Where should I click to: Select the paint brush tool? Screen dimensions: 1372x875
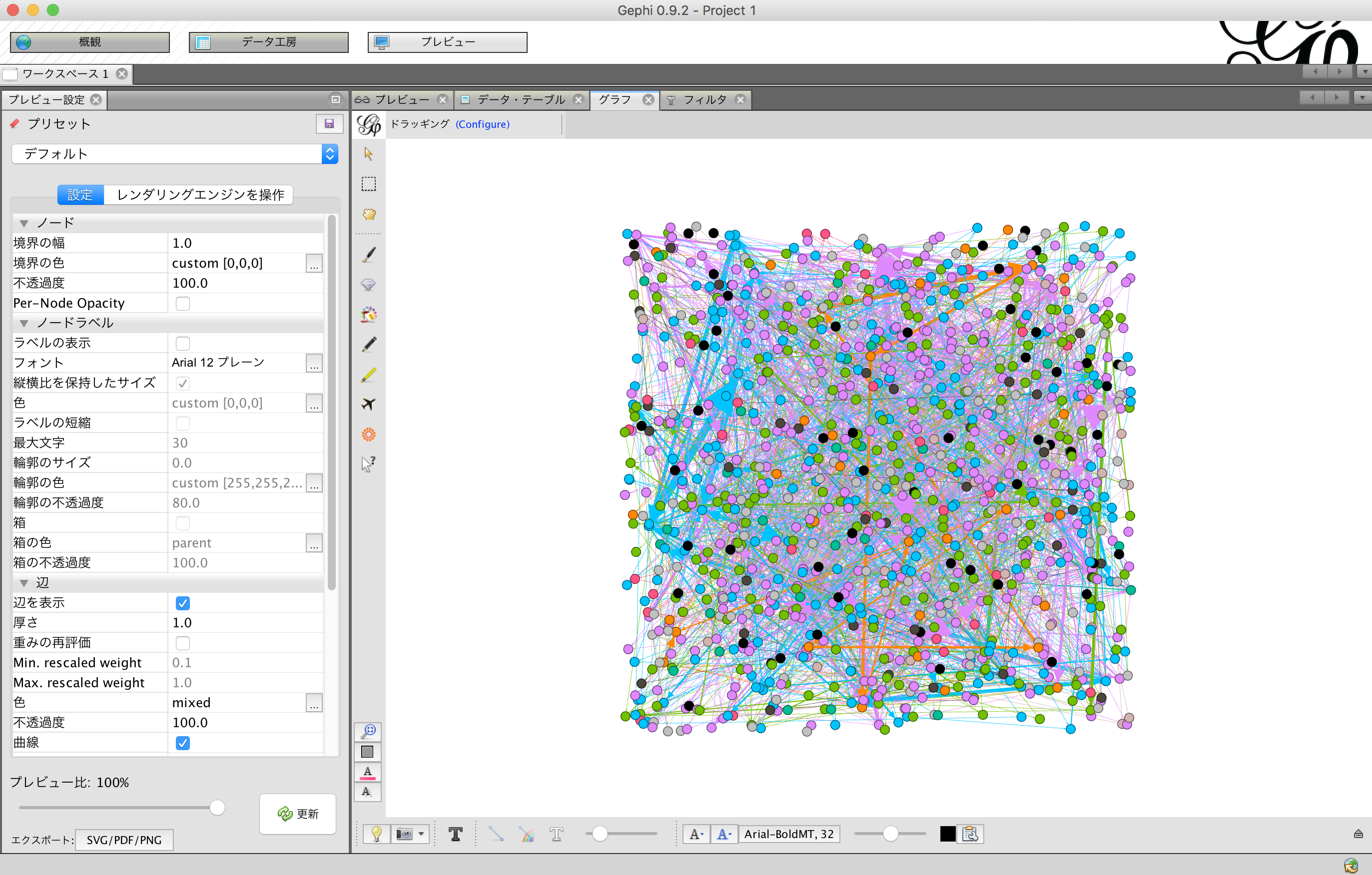click(x=369, y=254)
